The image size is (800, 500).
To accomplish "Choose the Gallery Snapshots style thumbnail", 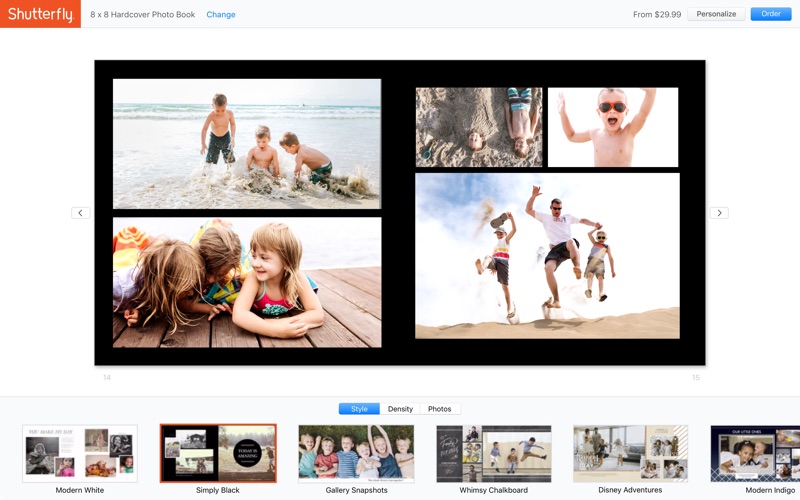I will click(356, 453).
